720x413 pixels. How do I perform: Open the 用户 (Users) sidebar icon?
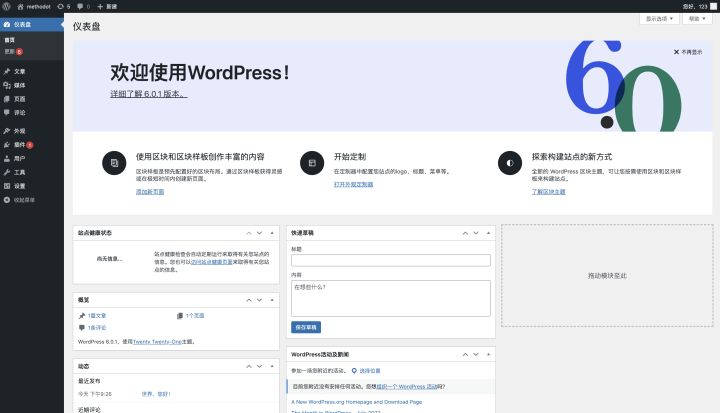coord(7,158)
